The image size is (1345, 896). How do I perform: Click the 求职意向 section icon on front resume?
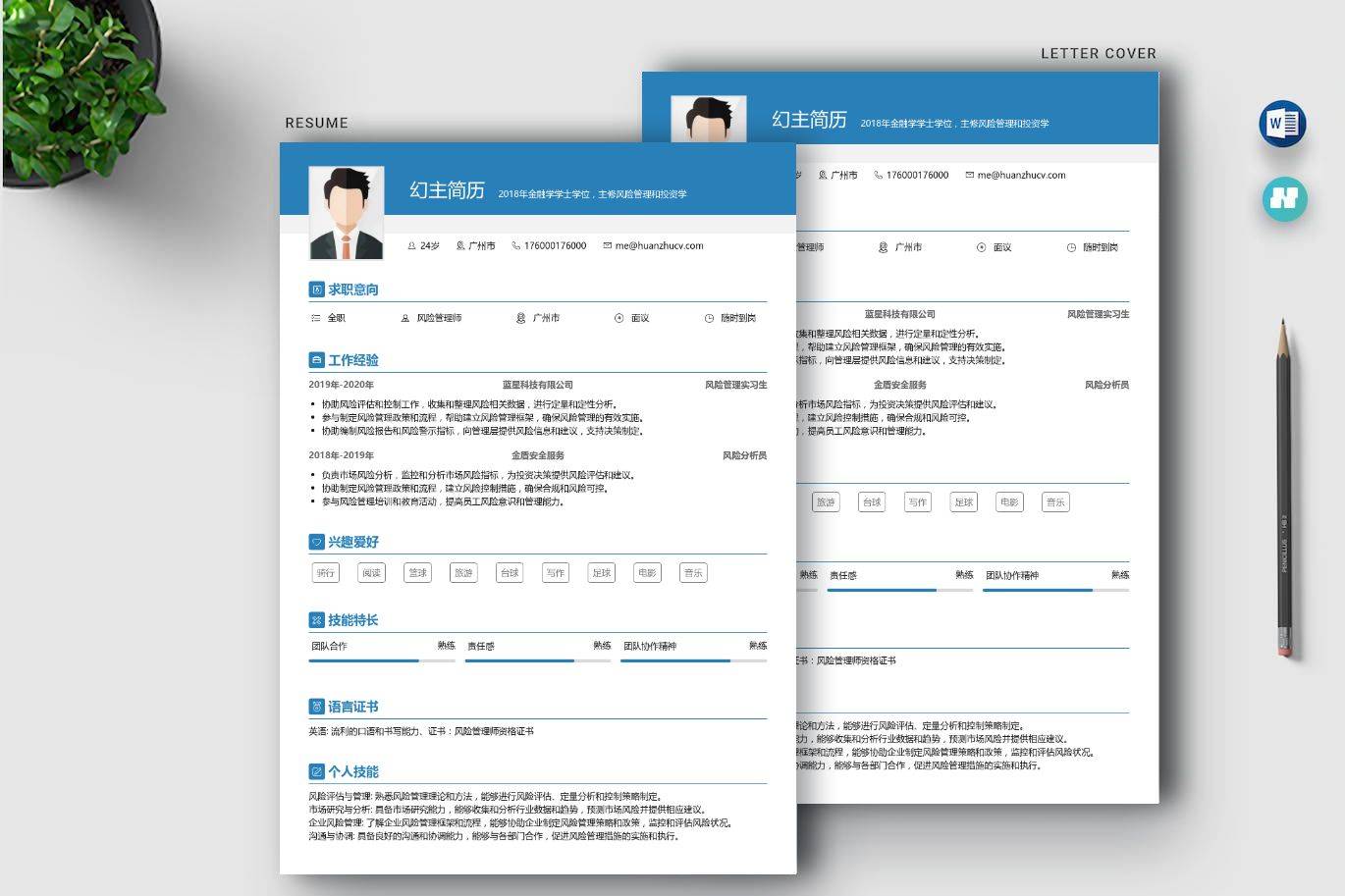tap(316, 290)
